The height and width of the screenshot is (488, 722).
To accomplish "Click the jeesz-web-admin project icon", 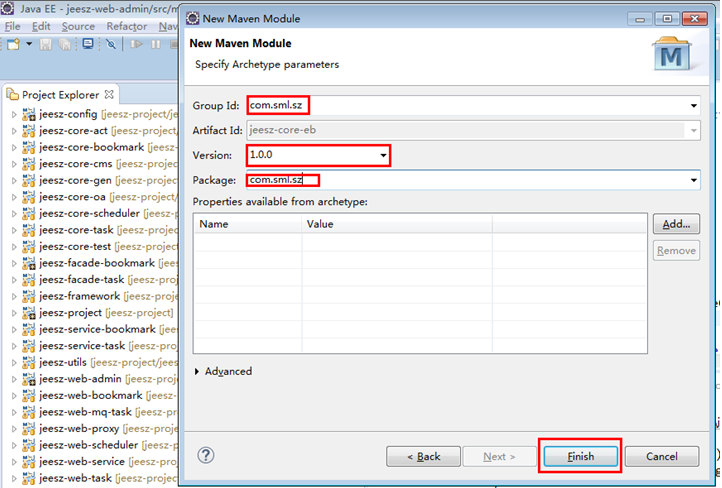I will pos(29,379).
